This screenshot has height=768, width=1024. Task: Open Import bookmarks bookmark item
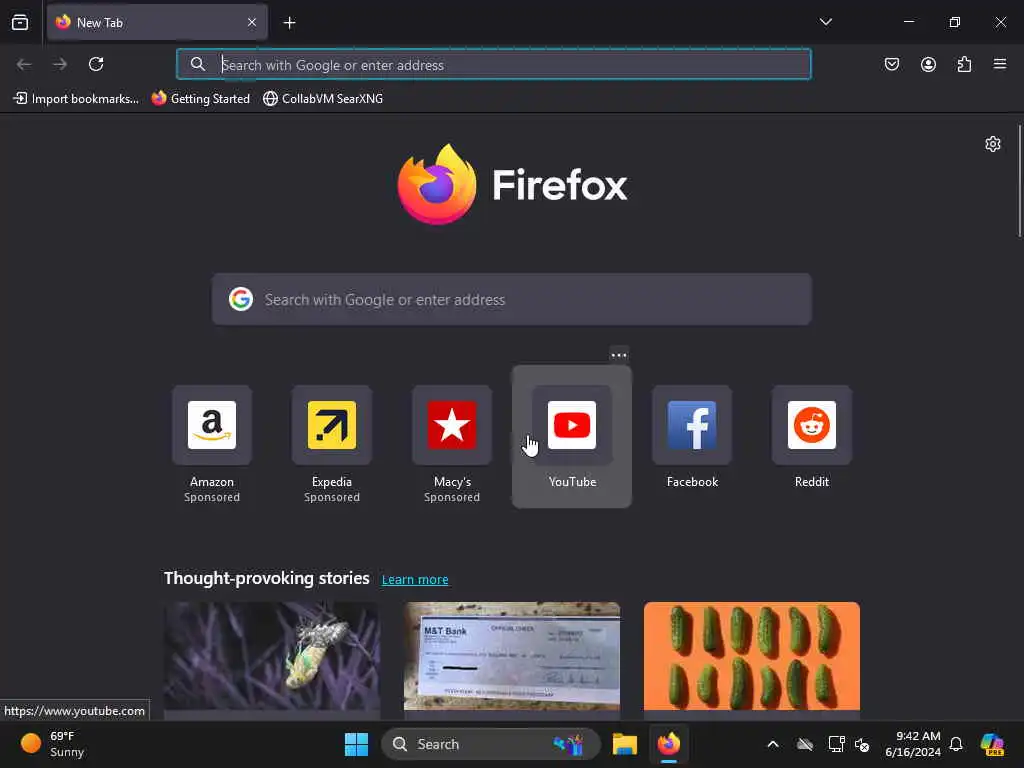(x=76, y=99)
